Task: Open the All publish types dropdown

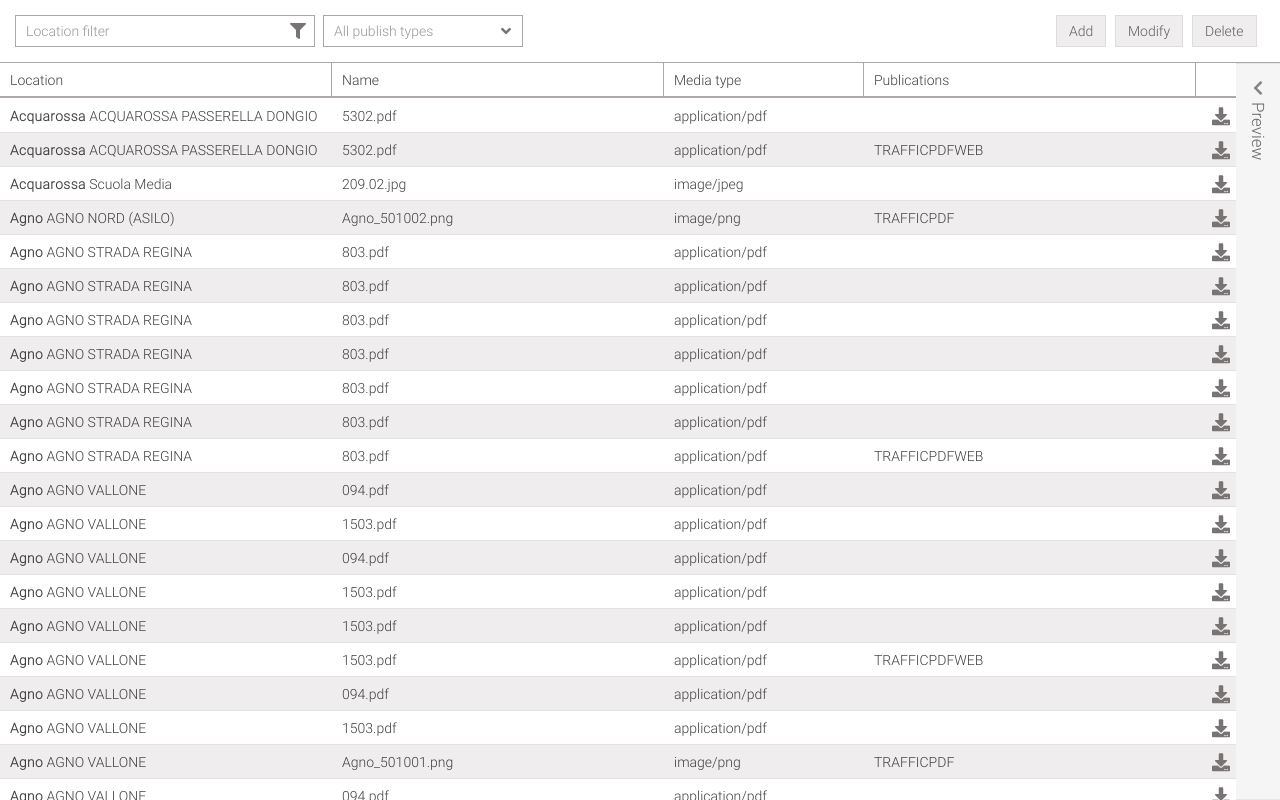Action: click(x=422, y=31)
